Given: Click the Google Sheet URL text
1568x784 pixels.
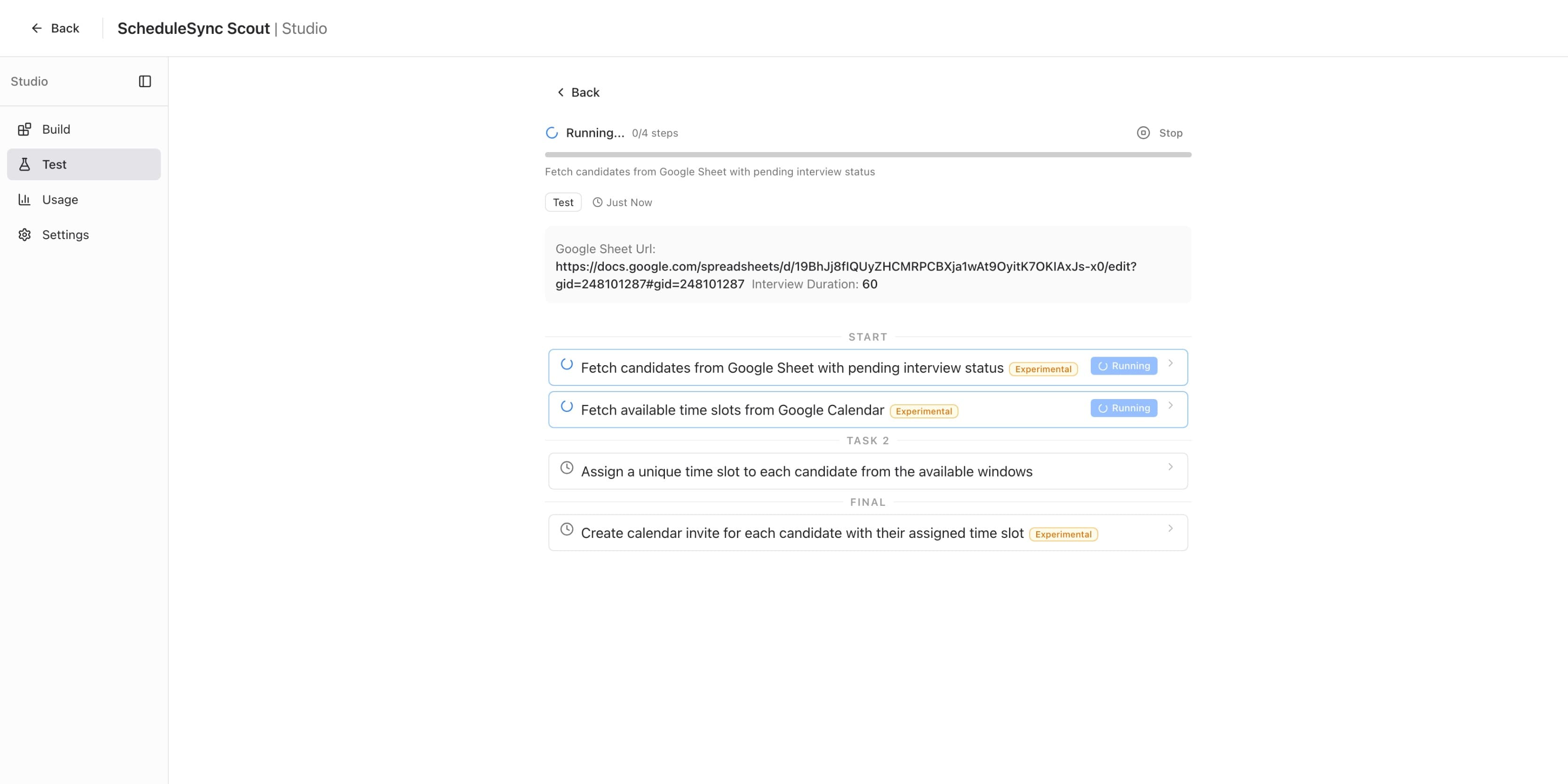Looking at the screenshot, I should click(x=846, y=267).
